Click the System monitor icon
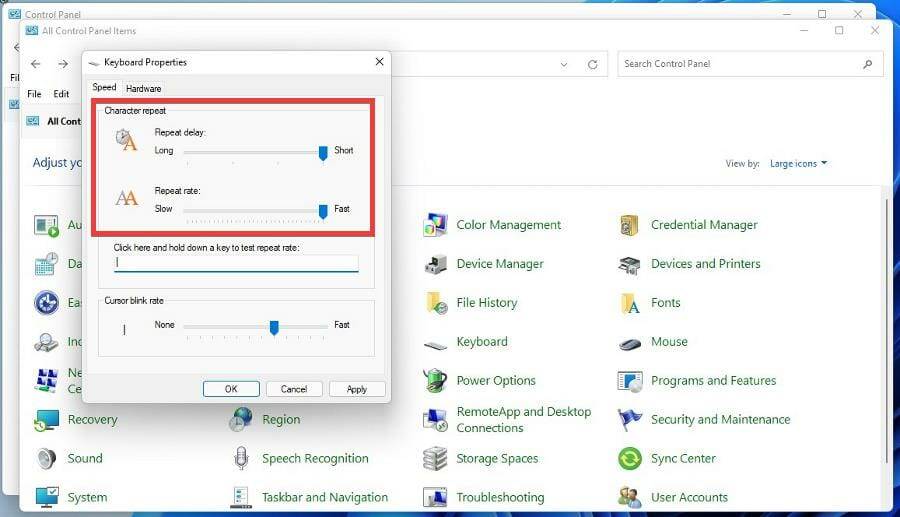The image size is (900, 517). (x=46, y=497)
